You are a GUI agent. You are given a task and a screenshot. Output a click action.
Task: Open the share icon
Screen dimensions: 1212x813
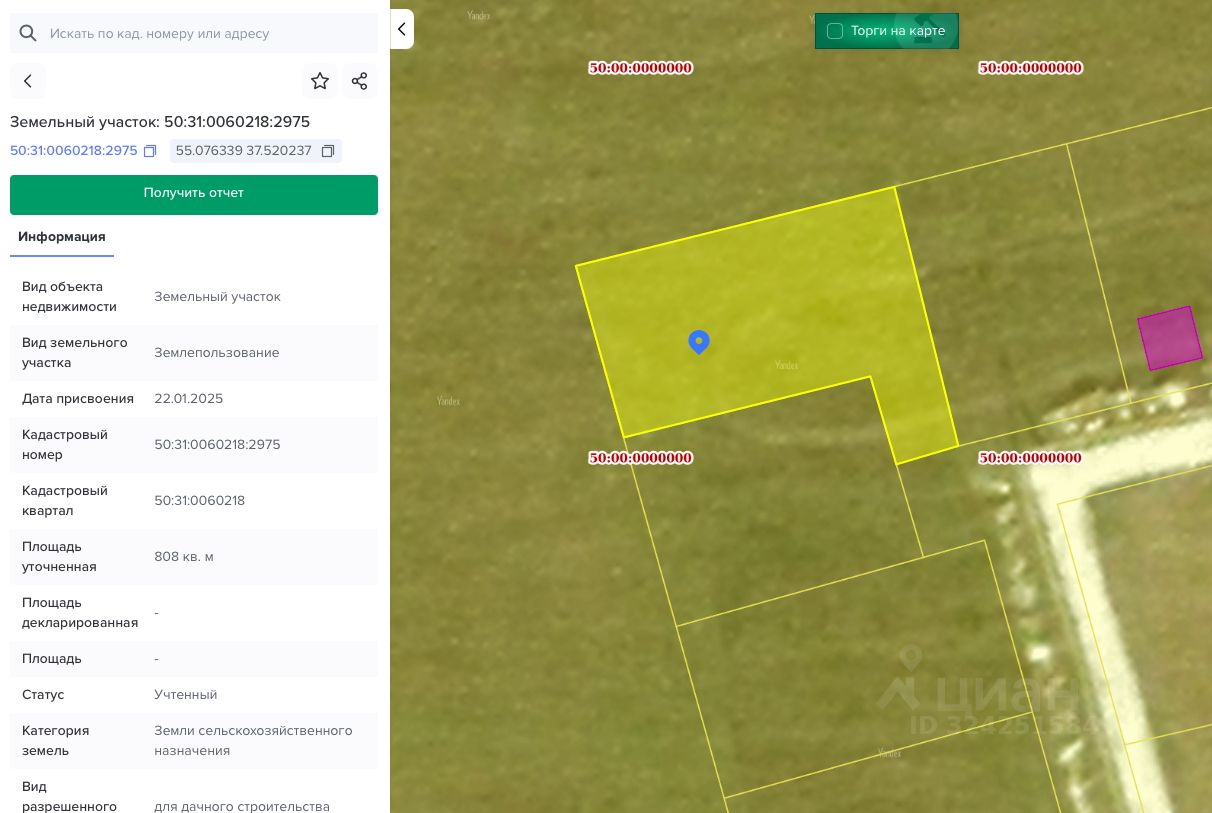coord(360,81)
